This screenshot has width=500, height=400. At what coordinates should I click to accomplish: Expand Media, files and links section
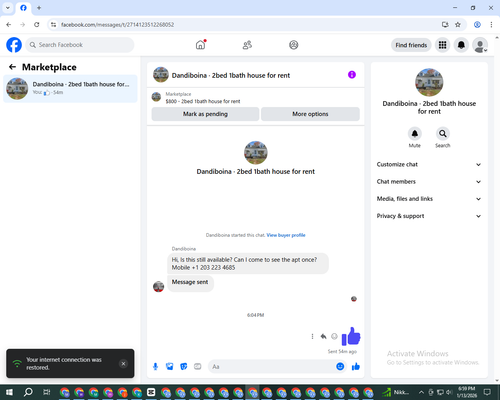pyautogui.click(x=429, y=199)
